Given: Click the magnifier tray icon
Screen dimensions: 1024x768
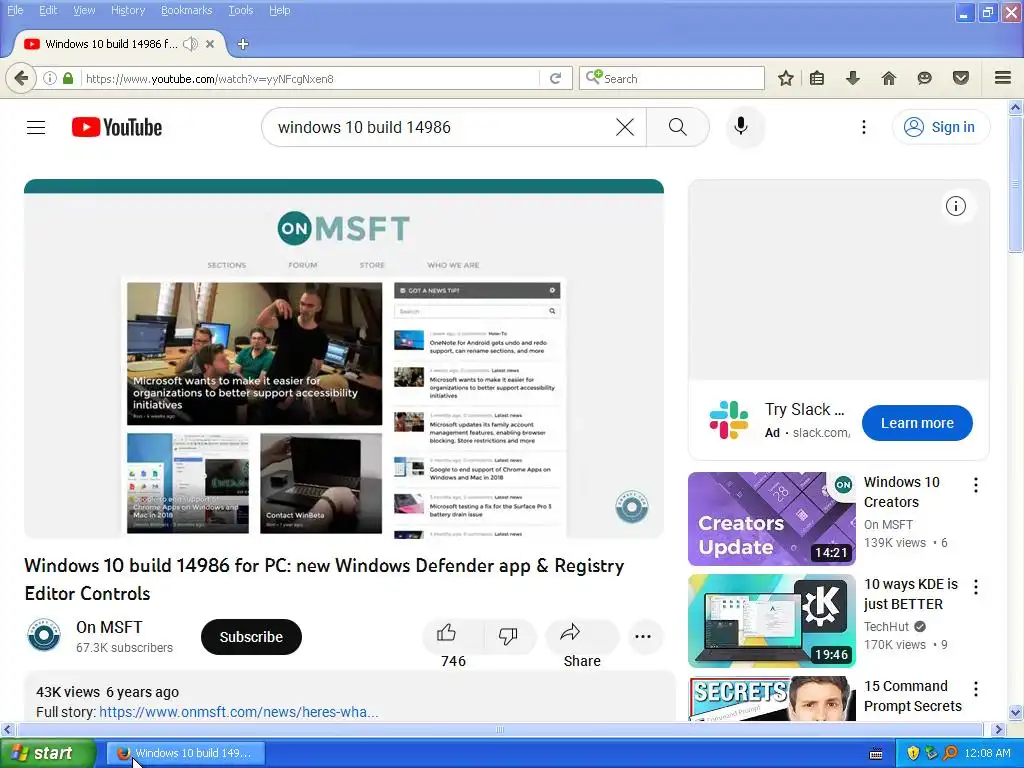Looking at the screenshot, I should pyautogui.click(x=950, y=753).
